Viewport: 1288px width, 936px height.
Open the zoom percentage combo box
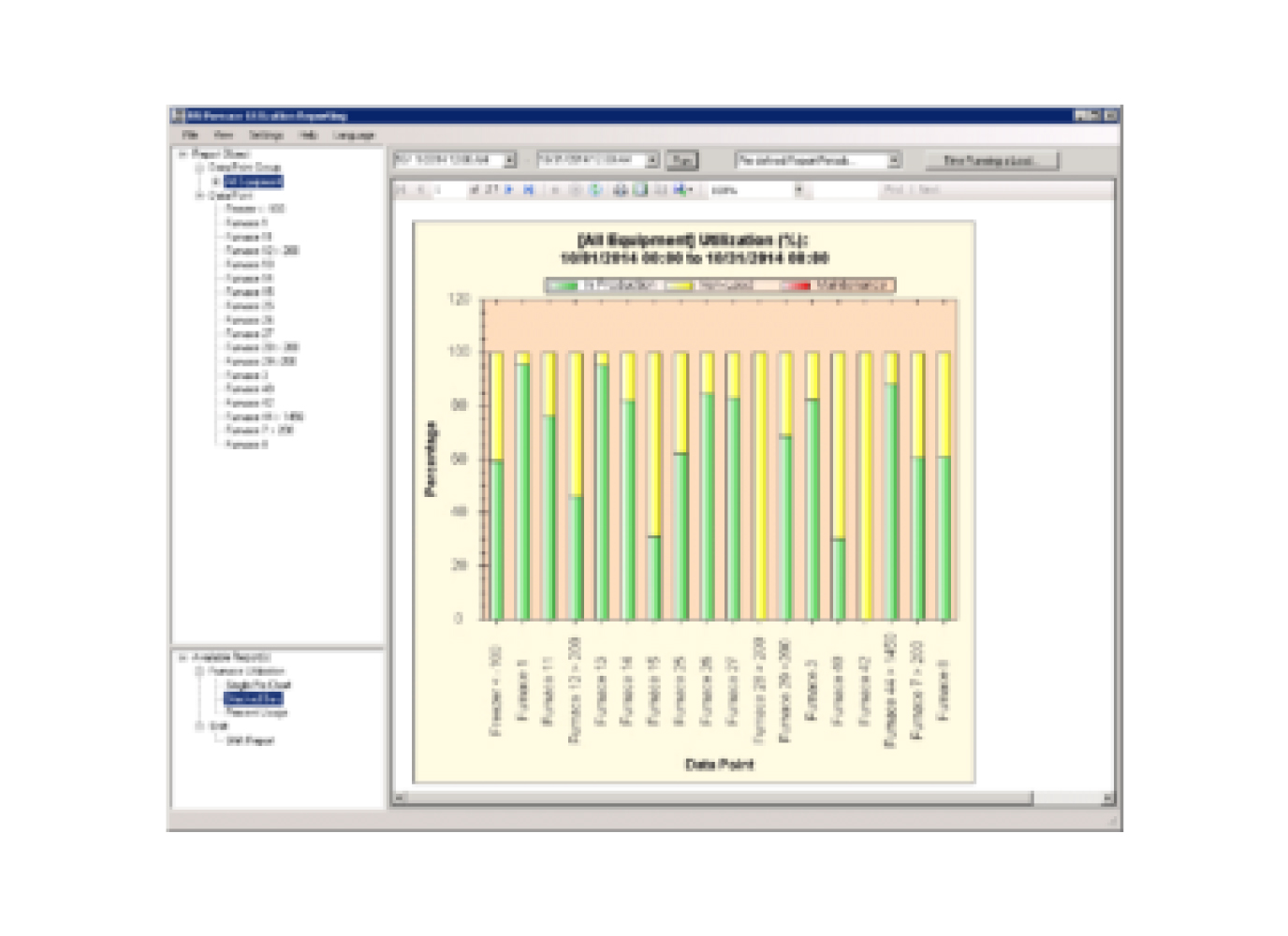tap(799, 188)
